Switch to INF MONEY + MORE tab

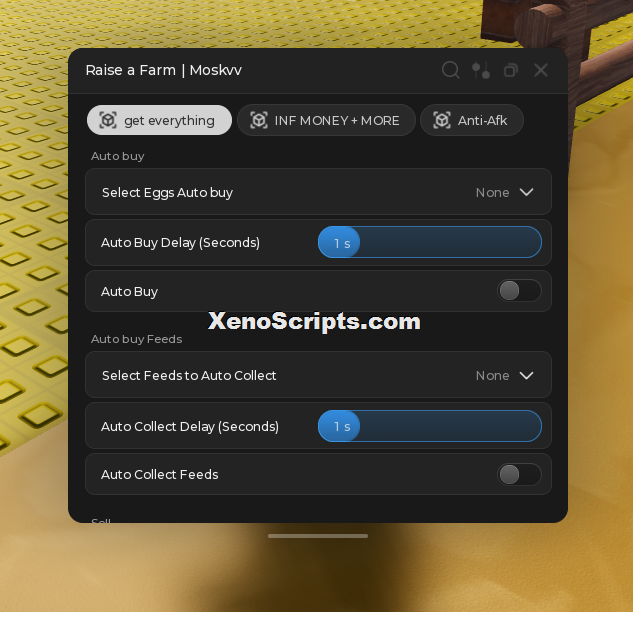click(326, 120)
